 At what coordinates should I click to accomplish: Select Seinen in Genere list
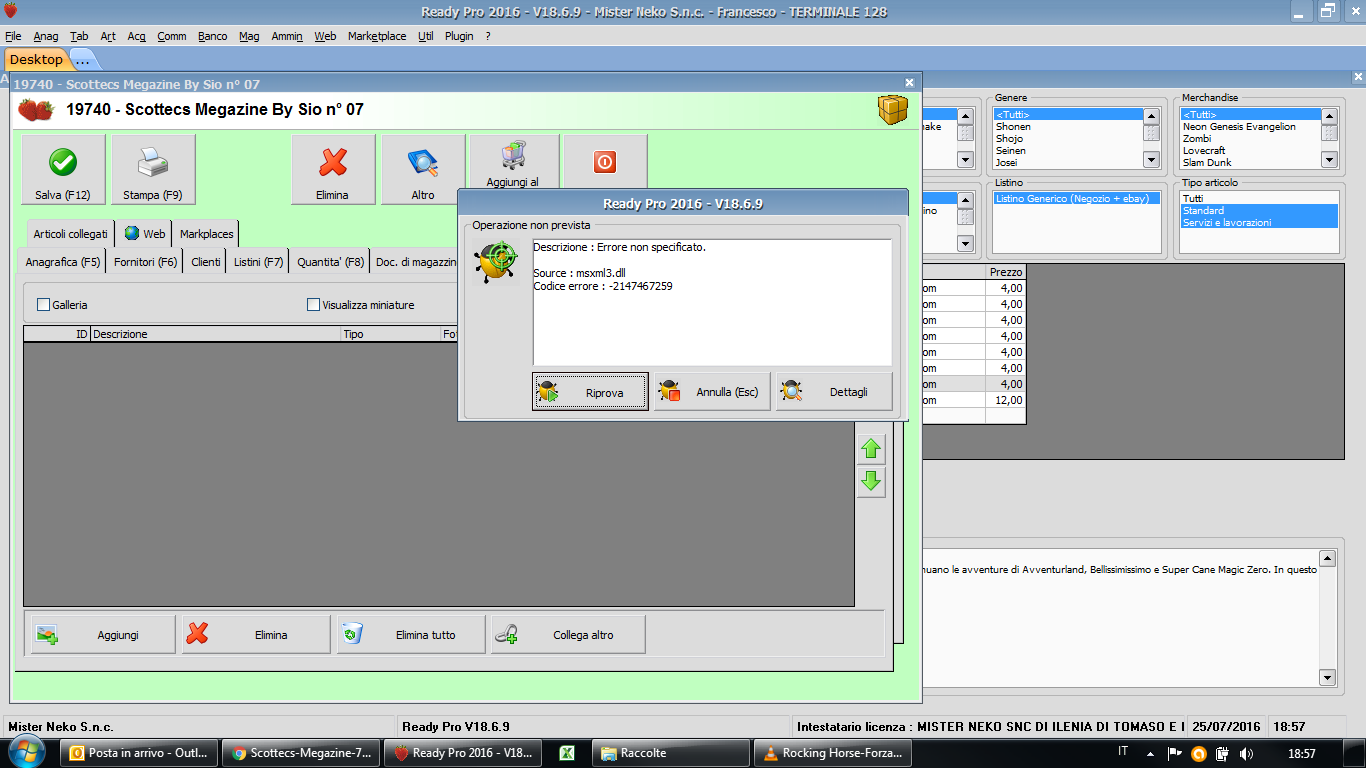1069,151
